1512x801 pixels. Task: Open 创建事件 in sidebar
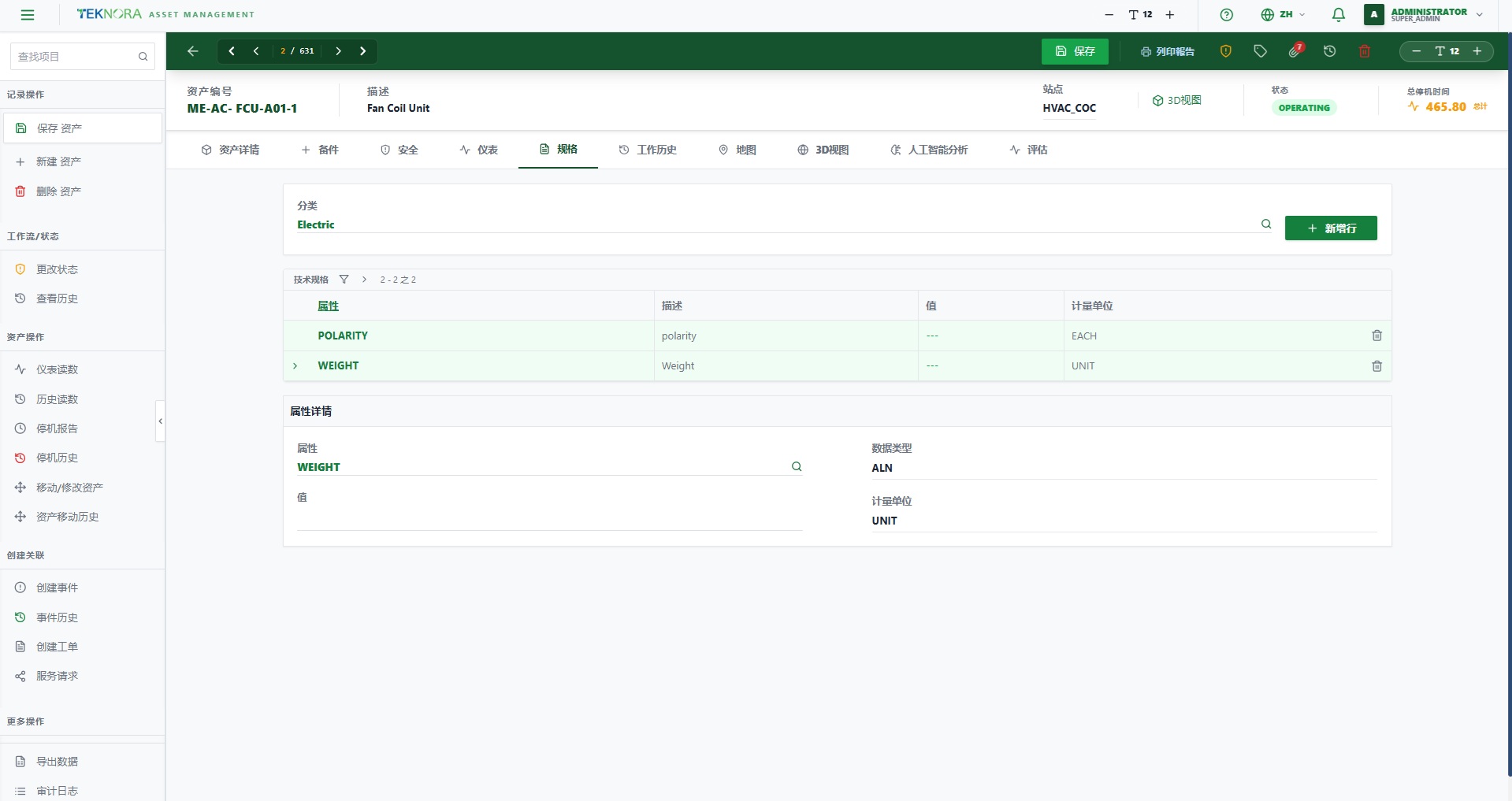click(x=83, y=588)
